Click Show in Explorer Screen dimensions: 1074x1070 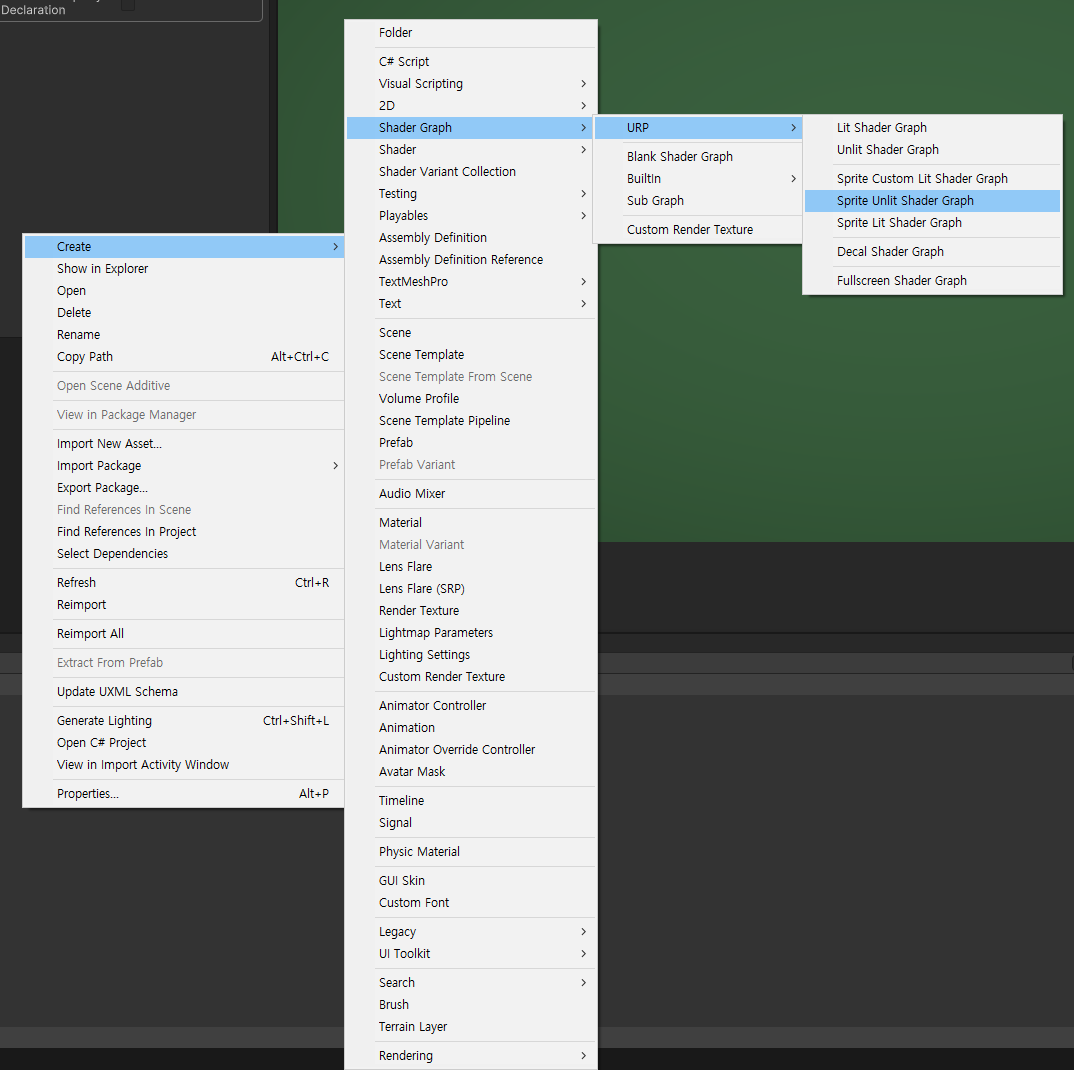tap(184, 269)
